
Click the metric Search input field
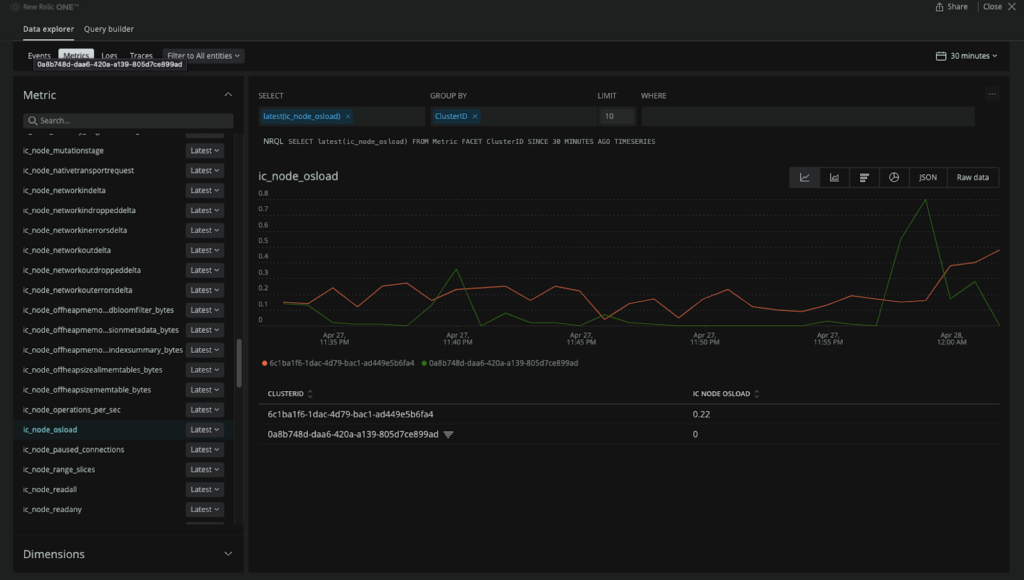click(128, 121)
